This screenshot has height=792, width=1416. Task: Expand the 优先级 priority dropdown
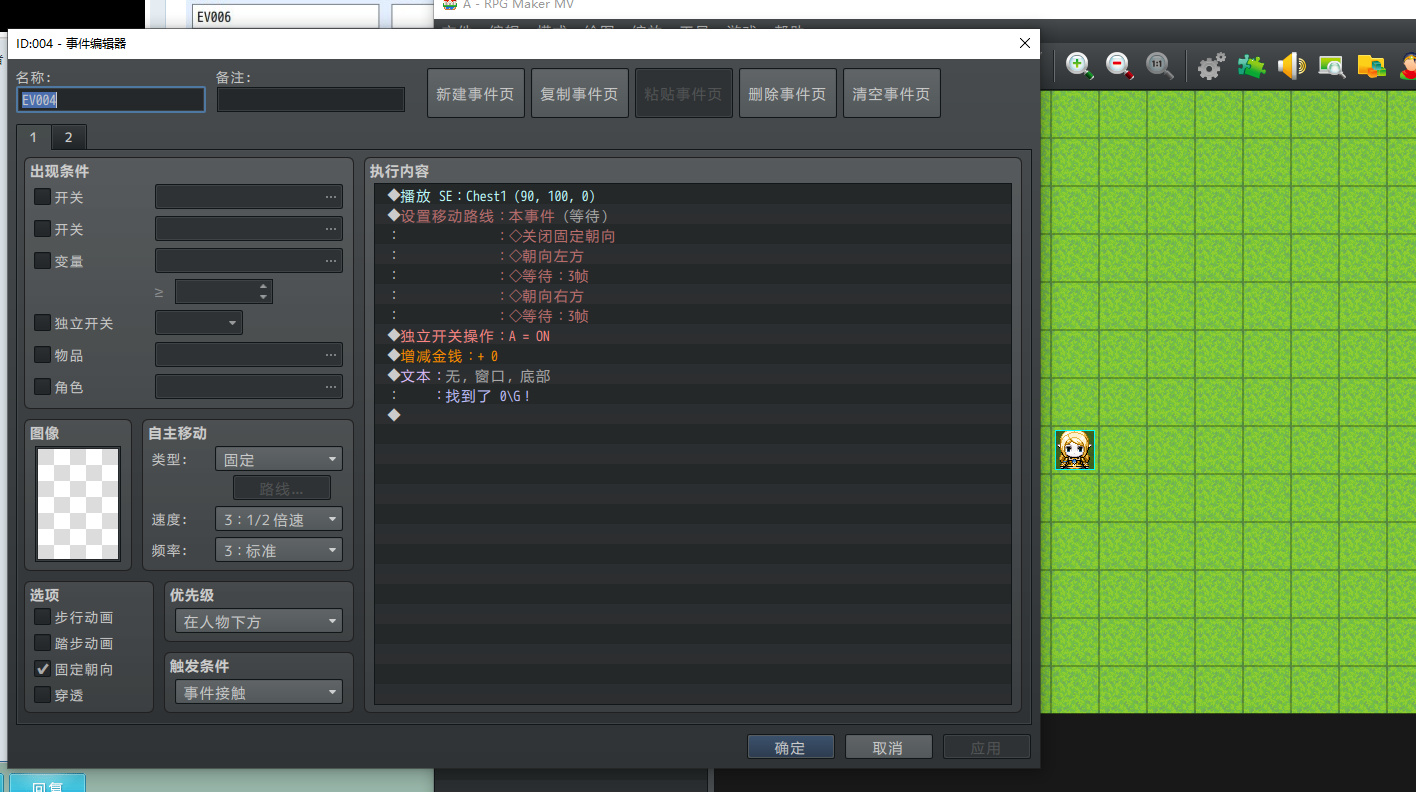click(259, 621)
